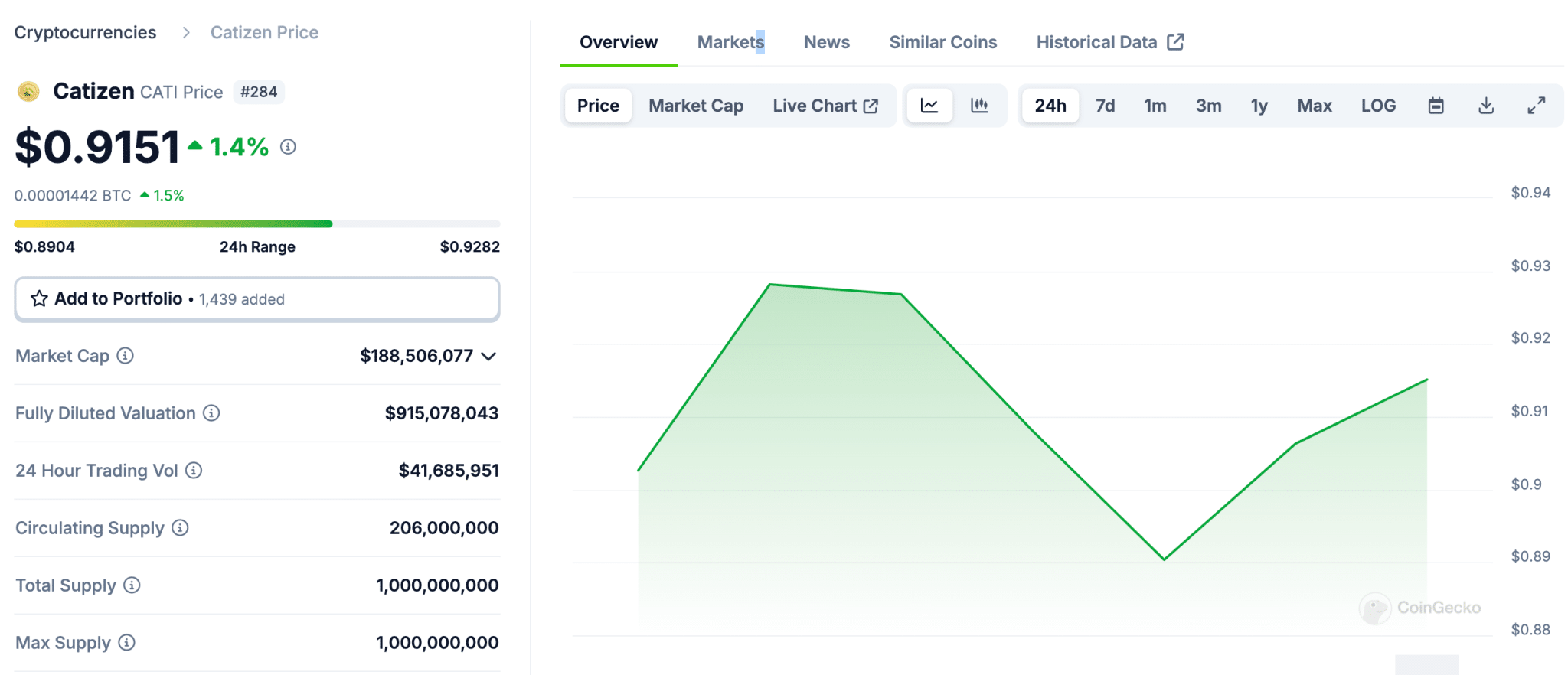Select the line chart view icon

coord(929,106)
